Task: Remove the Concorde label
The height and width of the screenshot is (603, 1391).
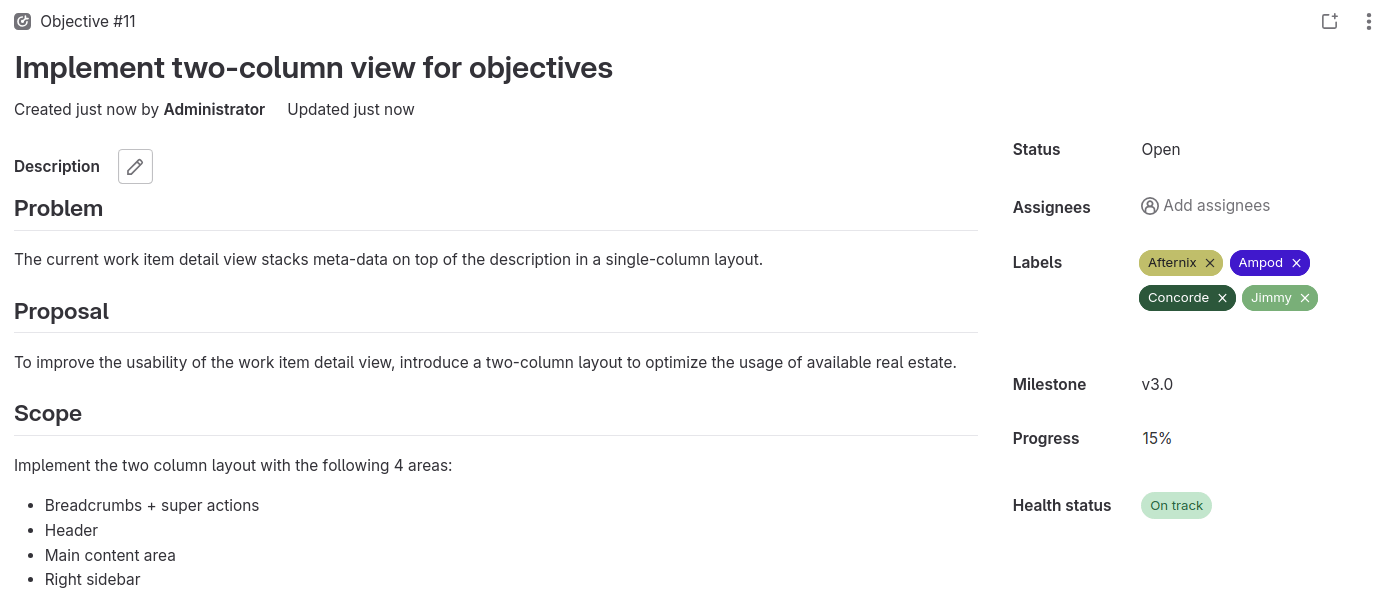Action: [1222, 298]
